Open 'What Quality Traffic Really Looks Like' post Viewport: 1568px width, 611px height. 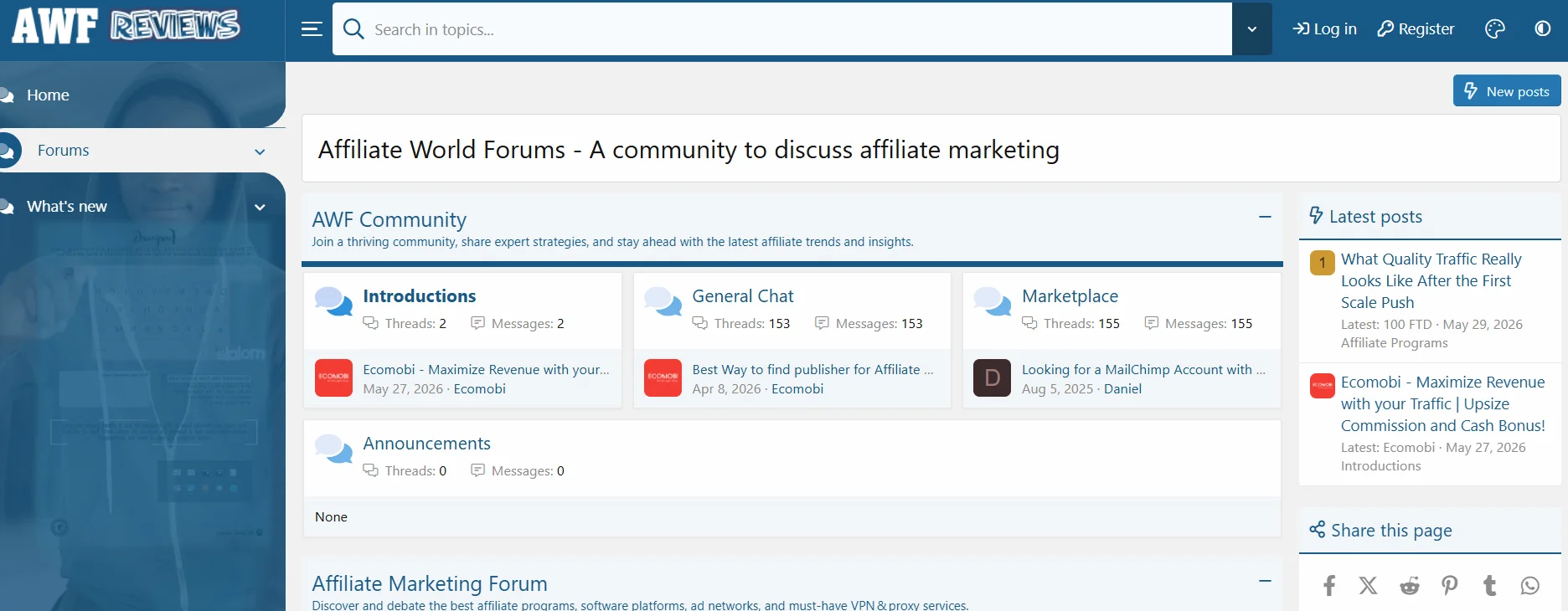[x=1431, y=281]
